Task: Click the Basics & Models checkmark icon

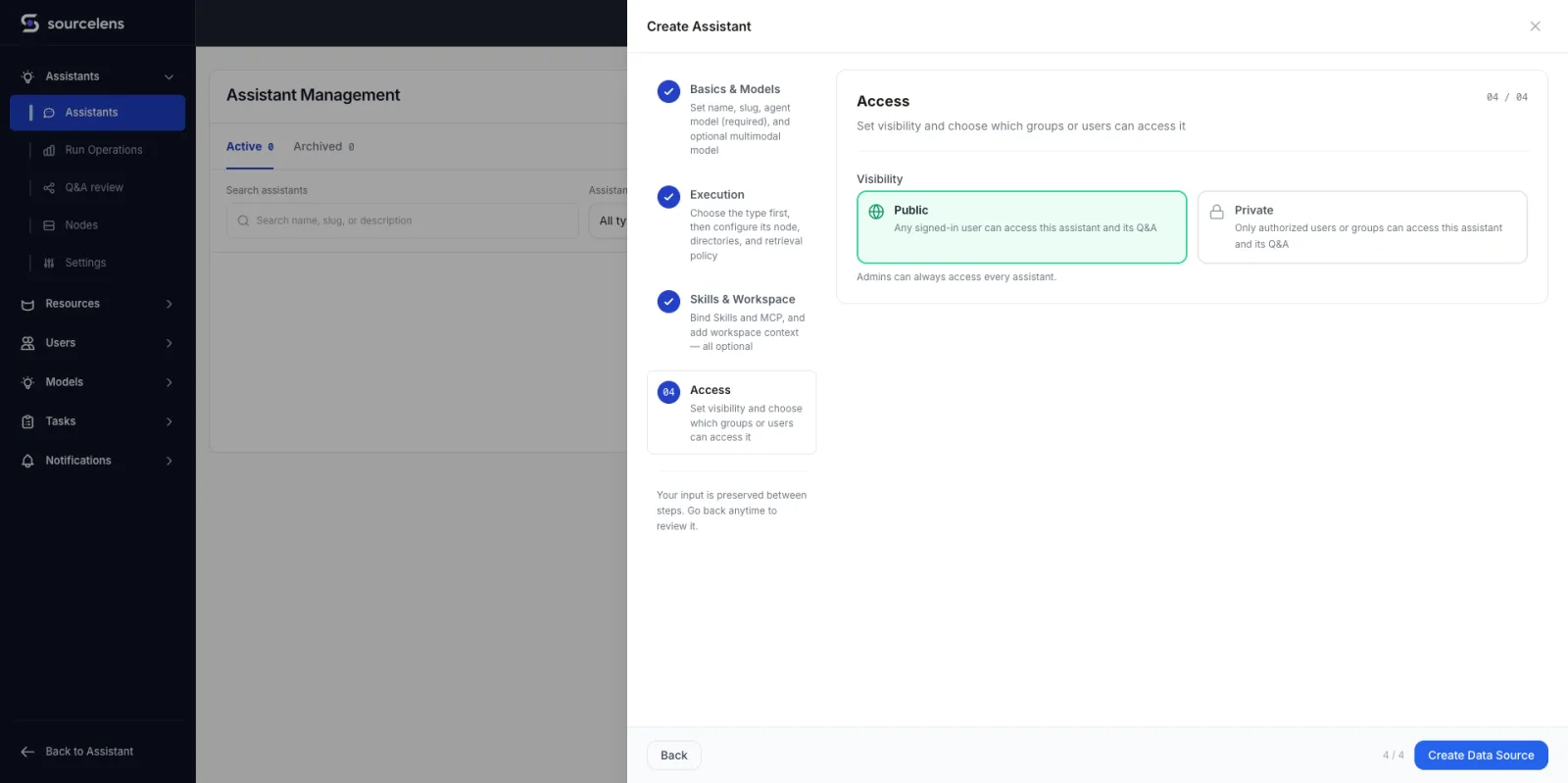Action: [668, 91]
